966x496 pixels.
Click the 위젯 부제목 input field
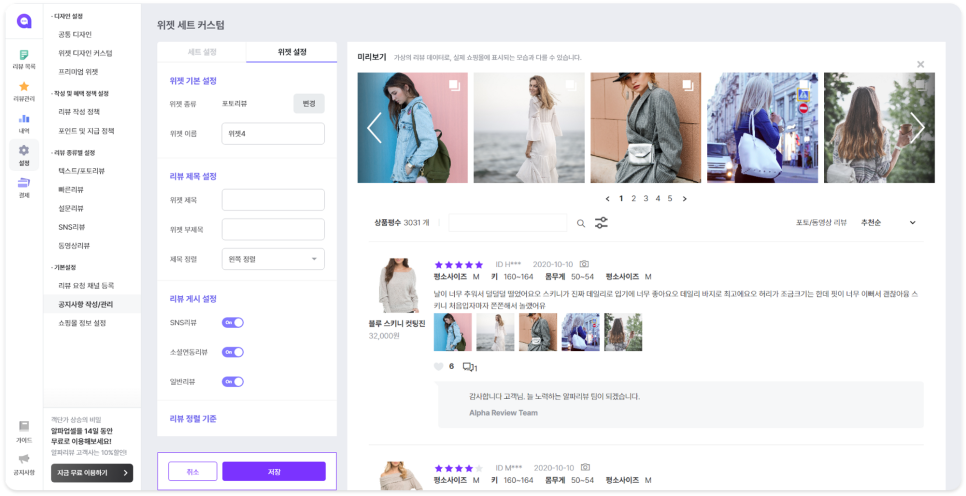[x=273, y=229]
